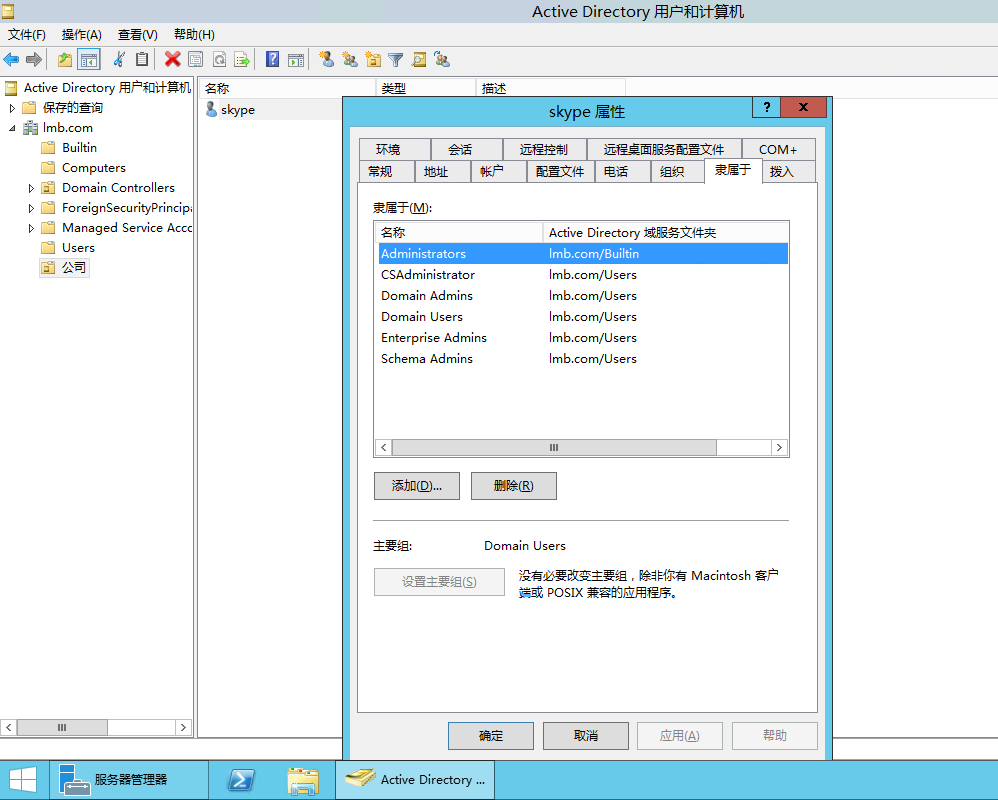998x800 pixels.
Task: Click Add to group toolbar icon
Action: (442, 60)
